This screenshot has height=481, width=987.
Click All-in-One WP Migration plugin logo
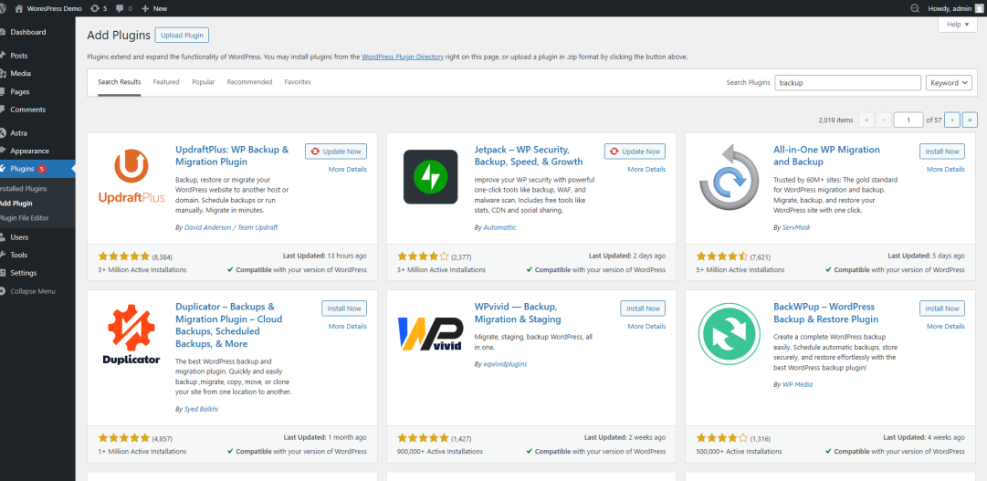click(x=730, y=176)
